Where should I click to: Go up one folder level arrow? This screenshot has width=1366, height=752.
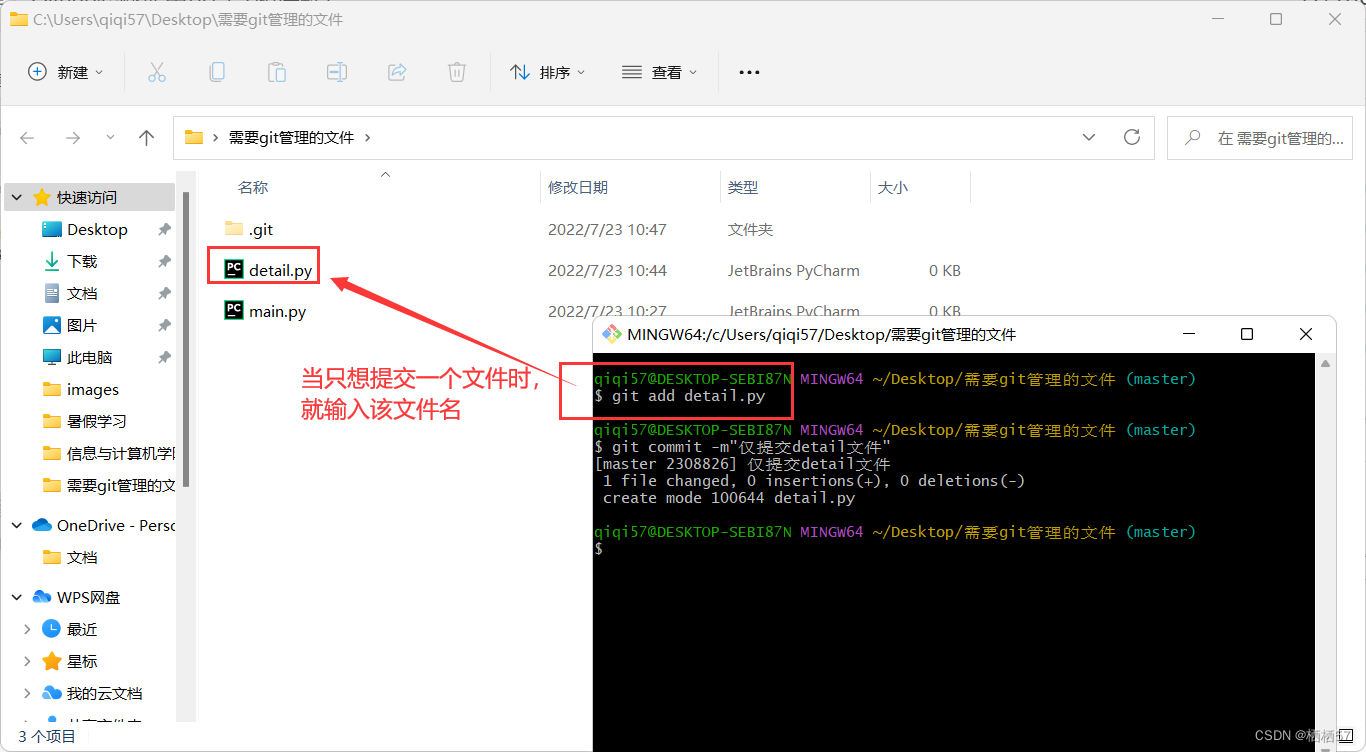146,138
